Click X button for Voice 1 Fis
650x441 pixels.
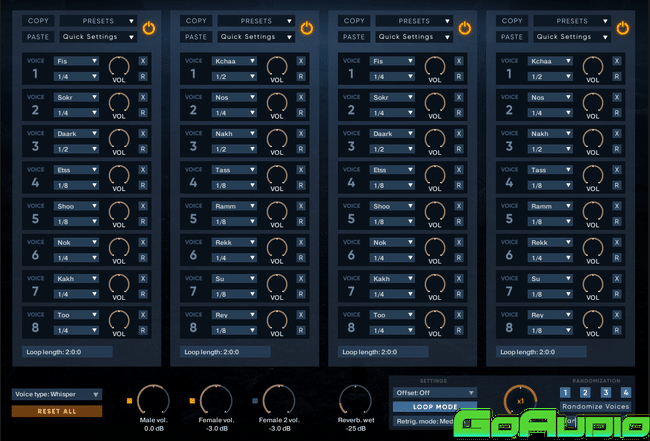(143, 61)
